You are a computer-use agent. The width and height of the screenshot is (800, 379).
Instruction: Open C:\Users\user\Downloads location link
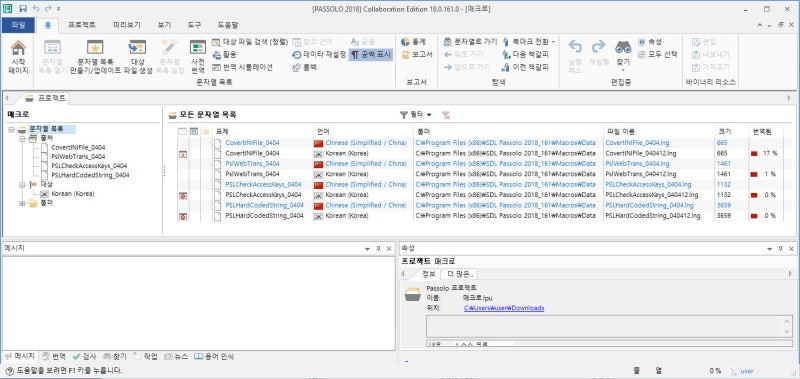(x=504, y=308)
